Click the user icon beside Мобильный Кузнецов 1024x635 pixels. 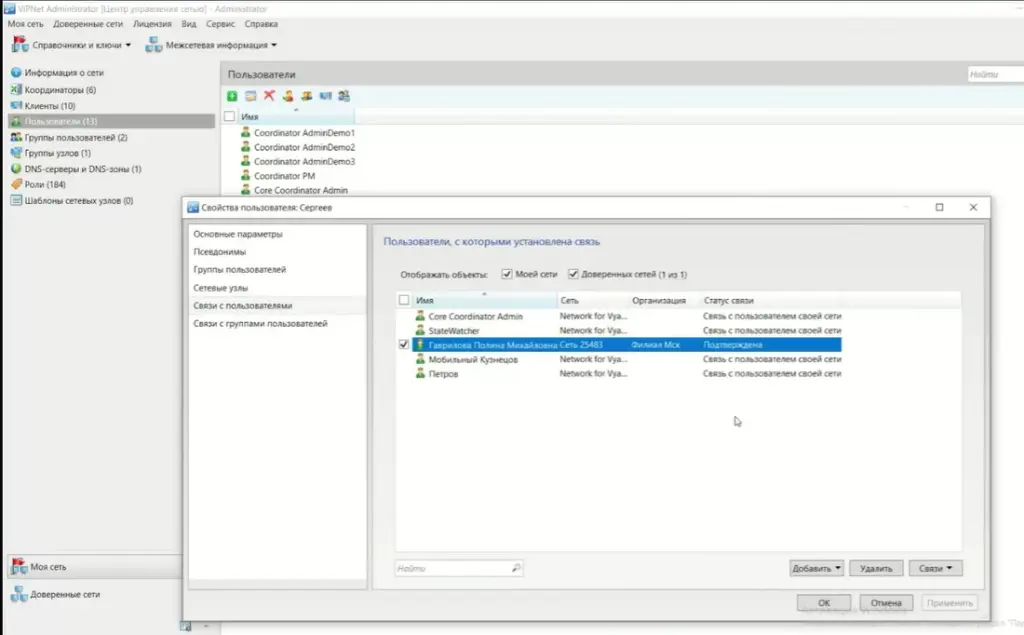(x=420, y=359)
